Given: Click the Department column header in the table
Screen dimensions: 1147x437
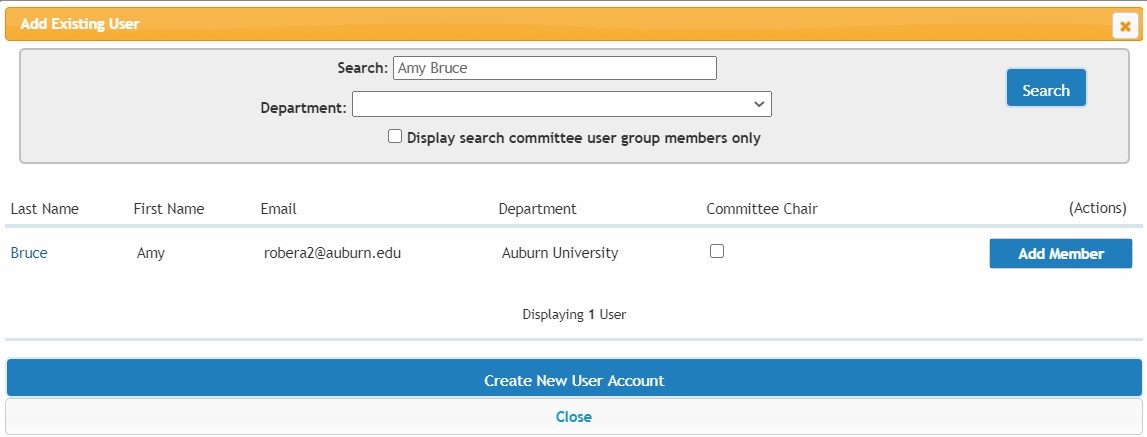Looking at the screenshot, I should point(537,209).
